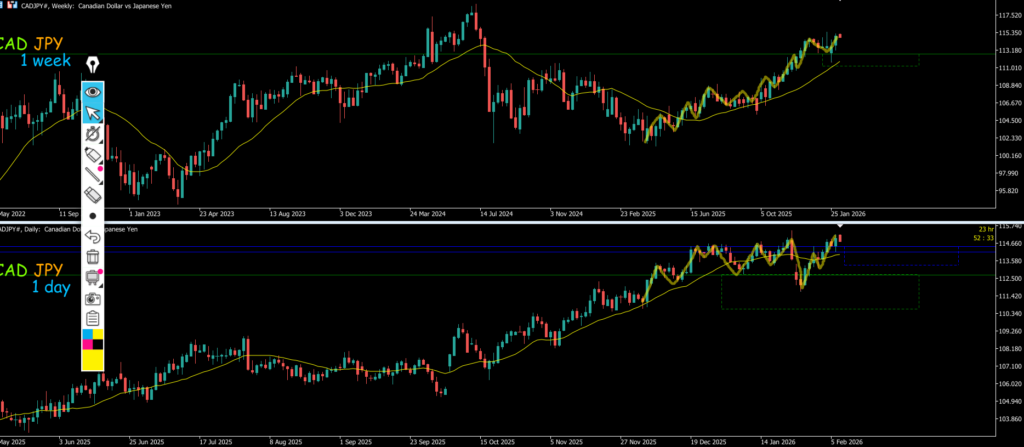Screen dimensions: 1024x447
Task: Pick yellow from the color palette
Action: click(x=93, y=360)
